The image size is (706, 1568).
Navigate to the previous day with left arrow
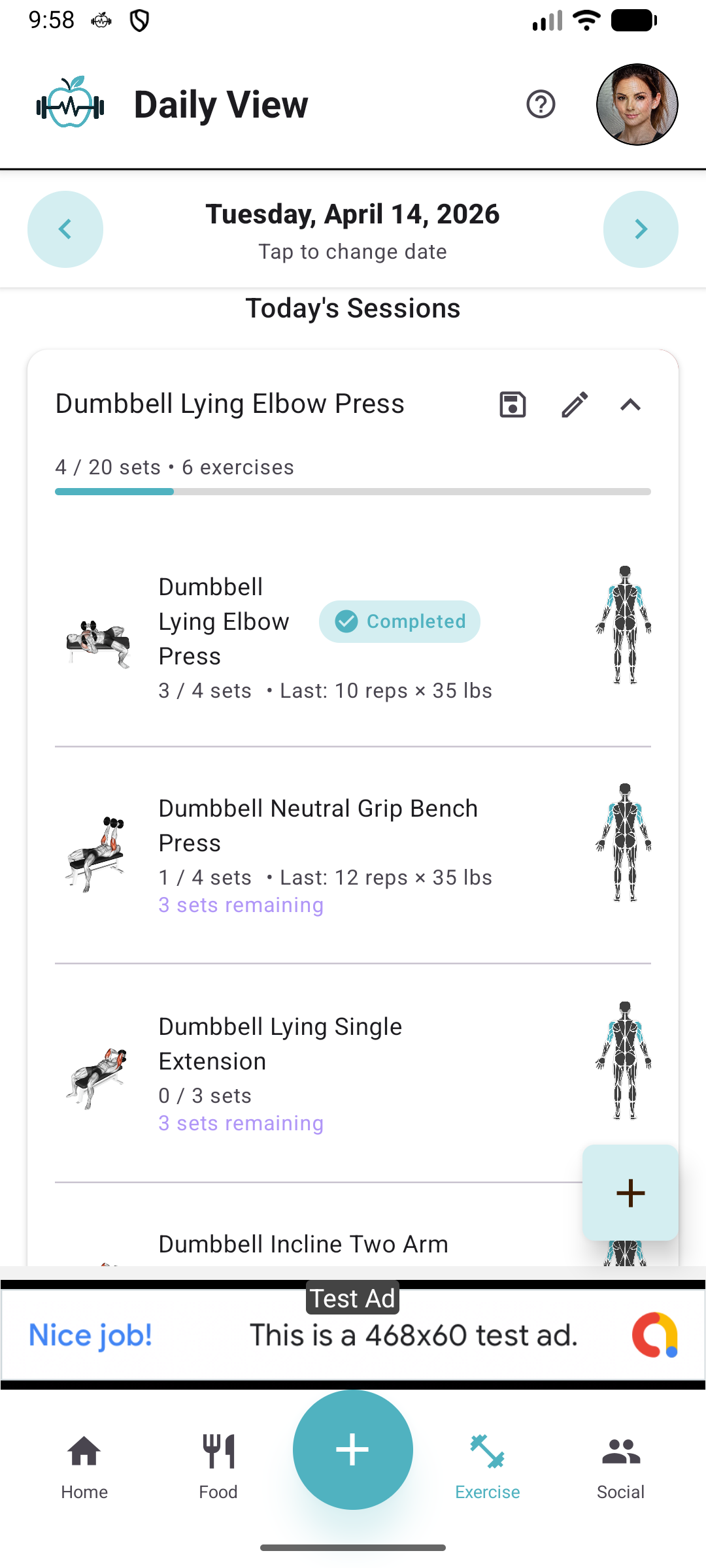65,229
